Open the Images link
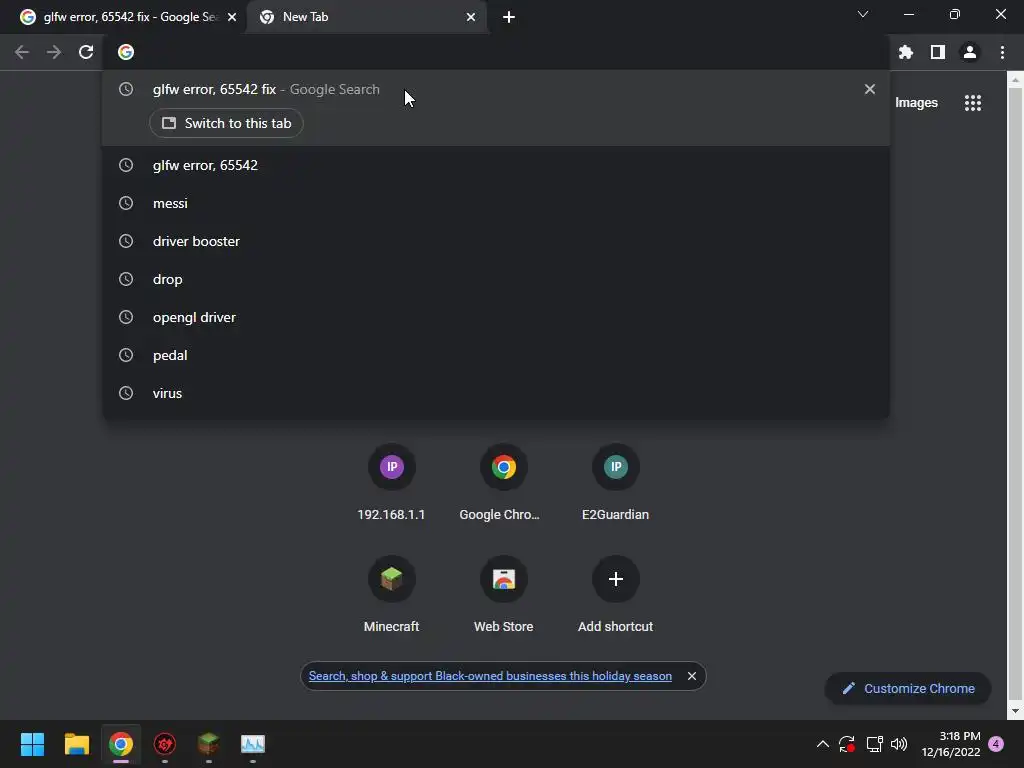 916,103
